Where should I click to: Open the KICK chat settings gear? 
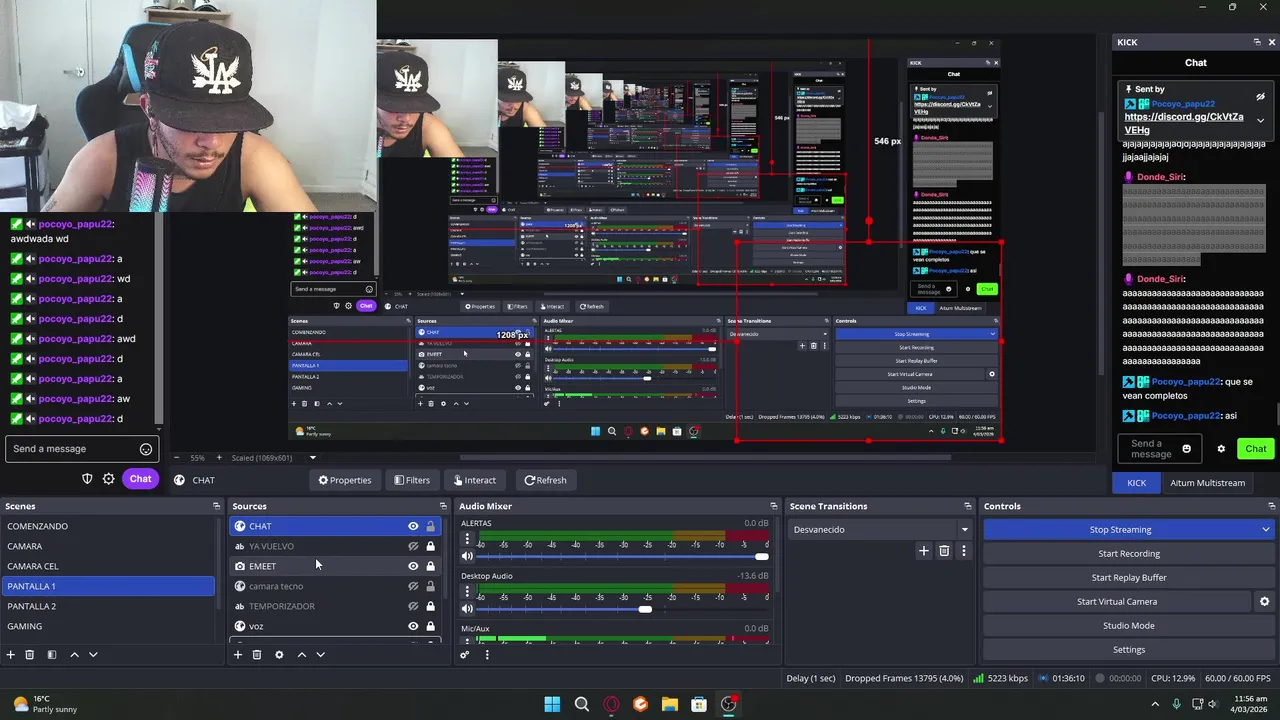[1221, 449]
